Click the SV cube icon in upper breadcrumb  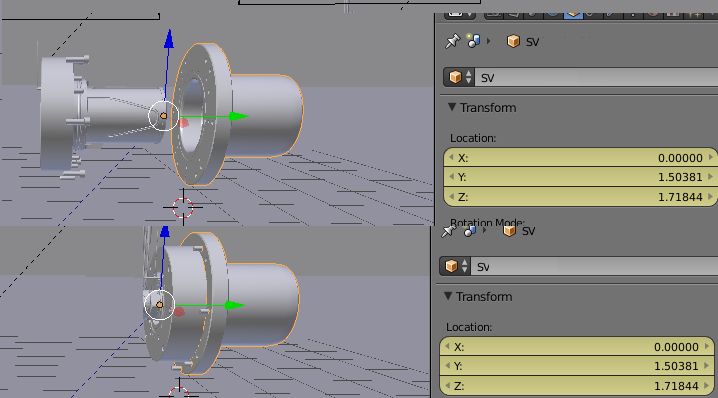coord(513,41)
